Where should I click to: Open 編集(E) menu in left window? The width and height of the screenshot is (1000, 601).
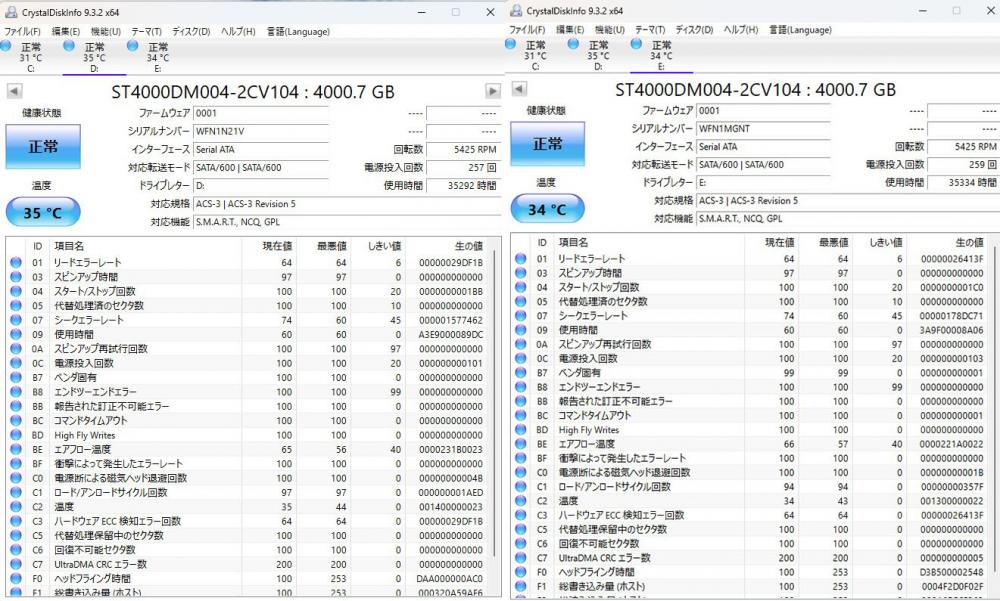pos(65,31)
